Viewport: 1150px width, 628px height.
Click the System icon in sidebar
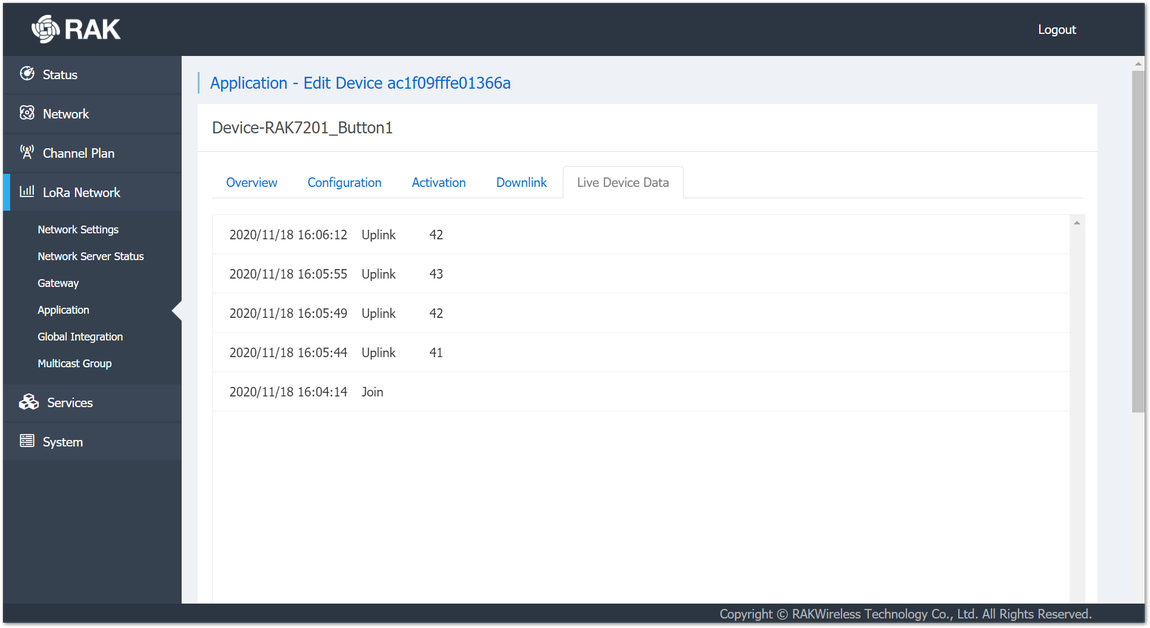pos(27,441)
